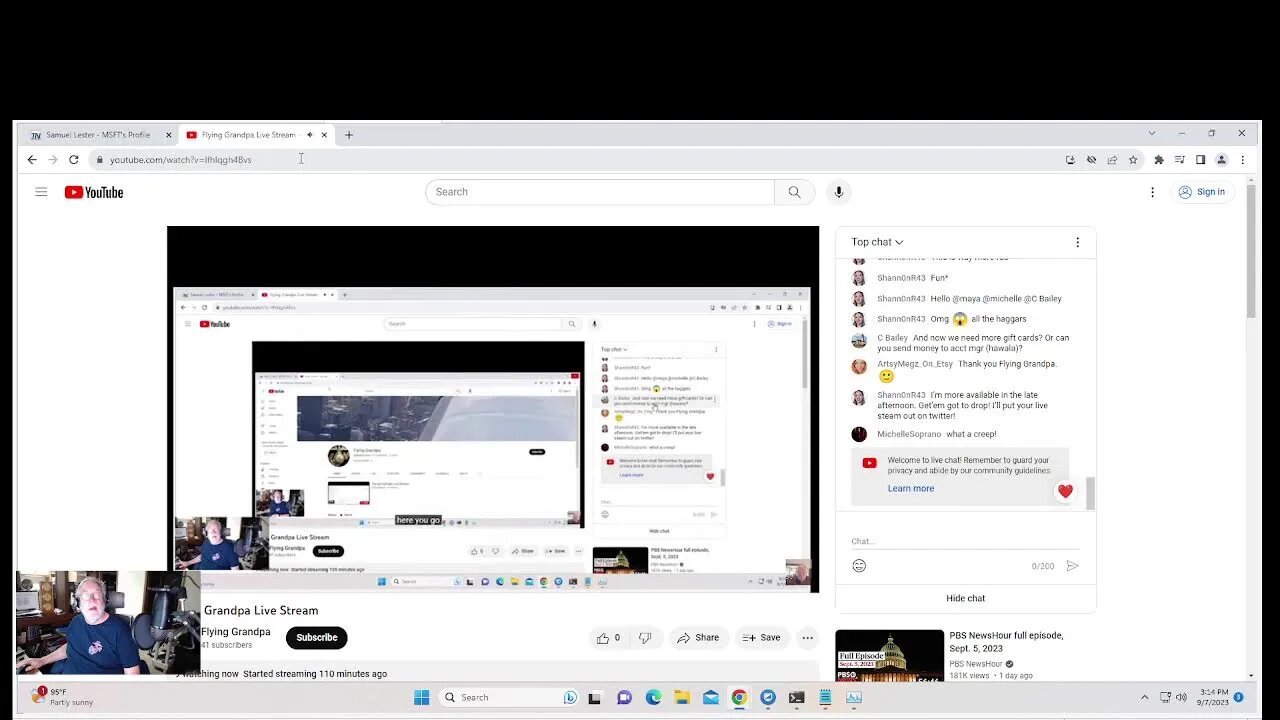Open the emoji picker in chat
The width and height of the screenshot is (1280, 720).
pyautogui.click(x=859, y=566)
